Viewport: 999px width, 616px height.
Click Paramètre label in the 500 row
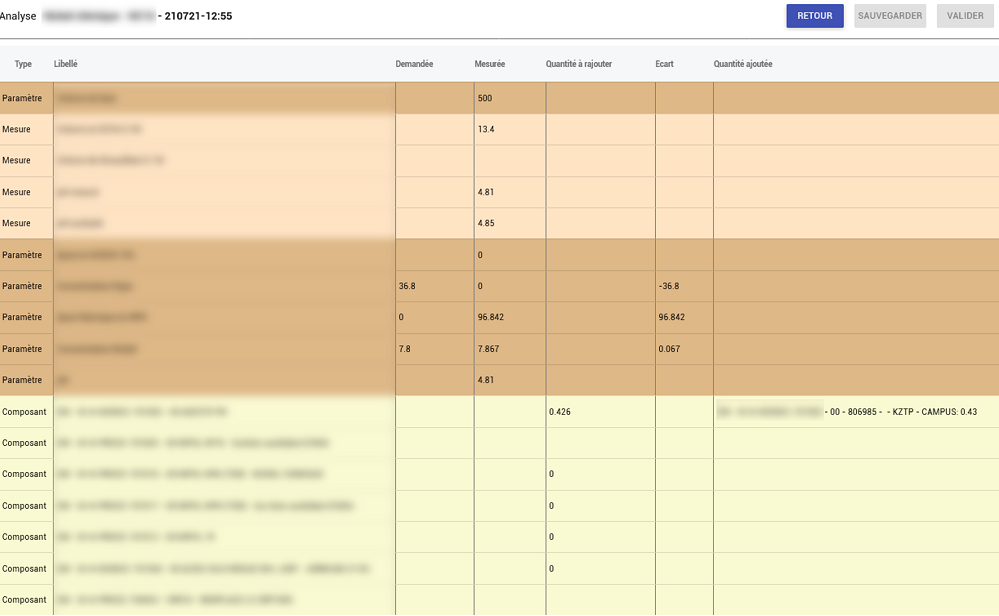(22, 98)
